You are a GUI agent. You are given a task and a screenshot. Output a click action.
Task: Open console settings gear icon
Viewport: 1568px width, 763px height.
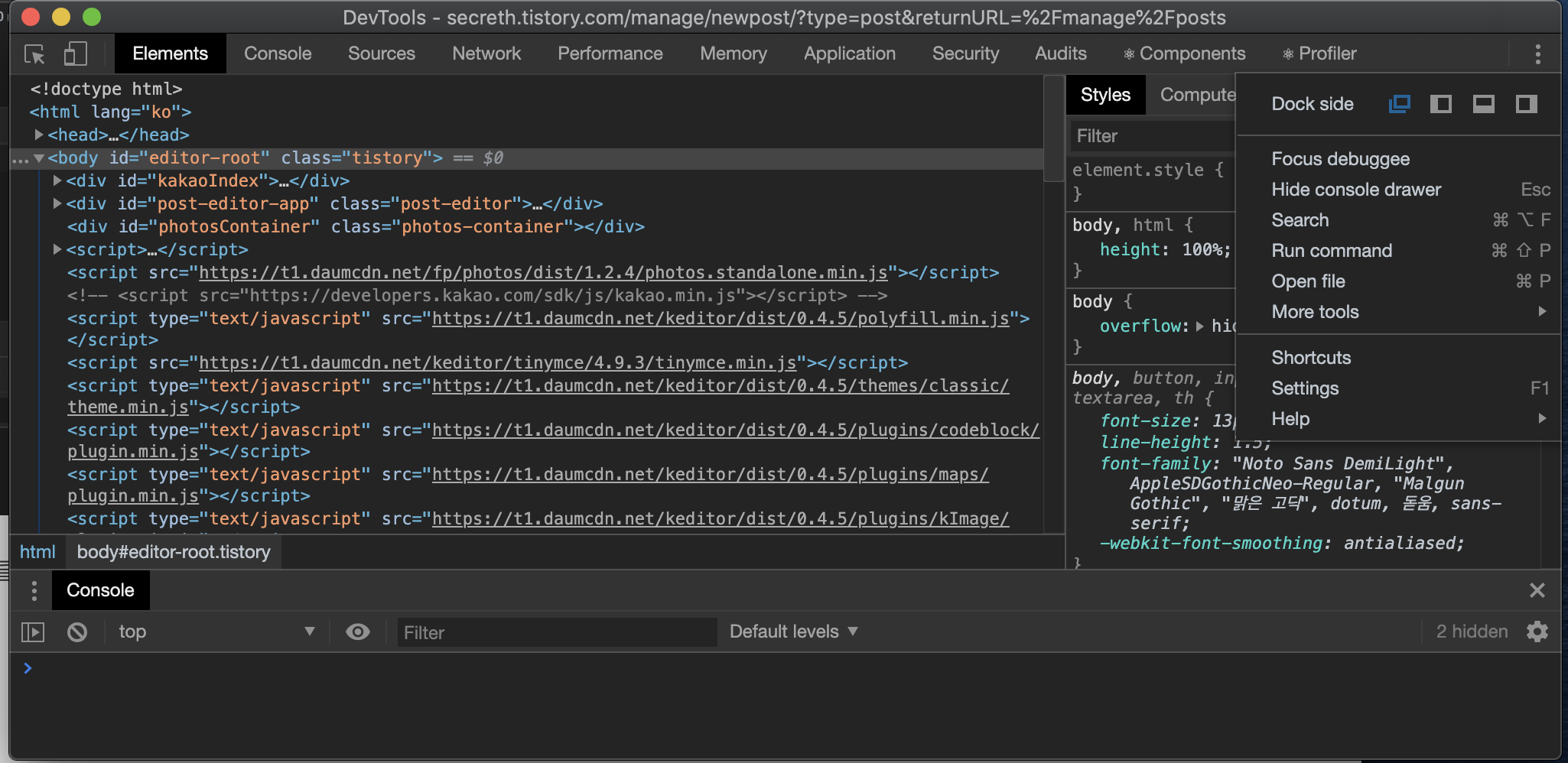1537,632
